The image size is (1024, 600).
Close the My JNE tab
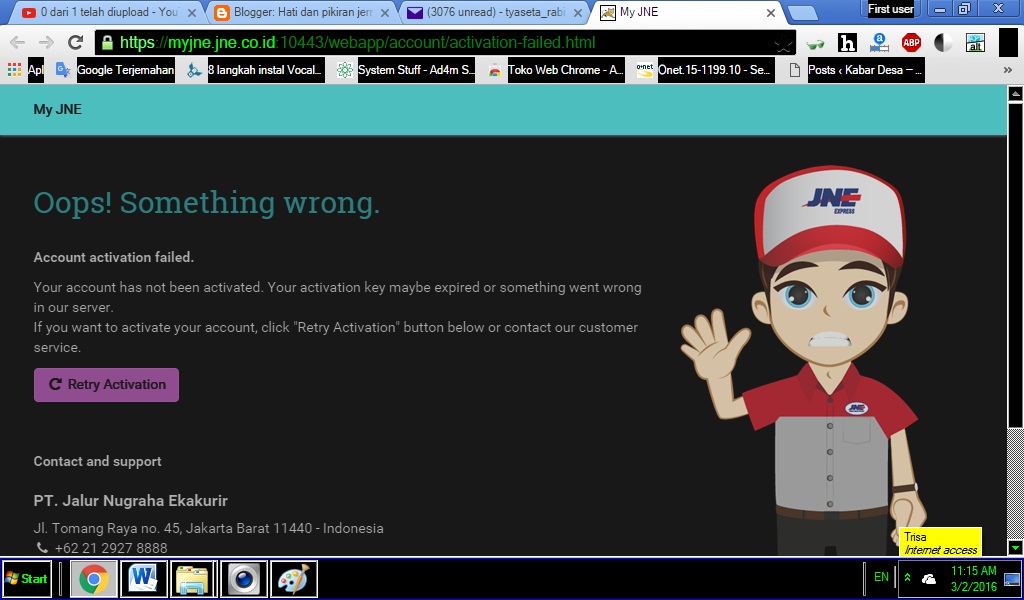point(771,13)
